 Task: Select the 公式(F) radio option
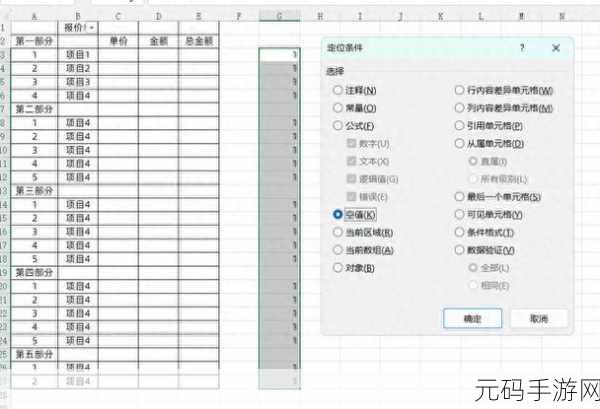(x=354, y=125)
